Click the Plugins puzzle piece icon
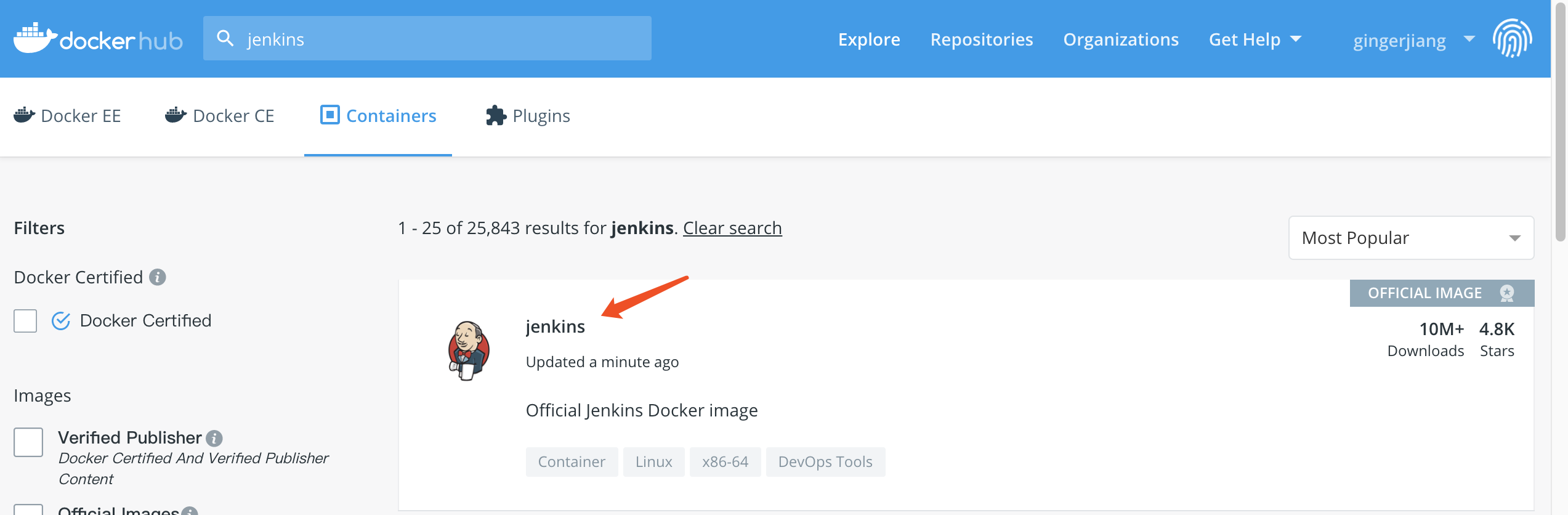The width and height of the screenshot is (1568, 515). [496, 115]
